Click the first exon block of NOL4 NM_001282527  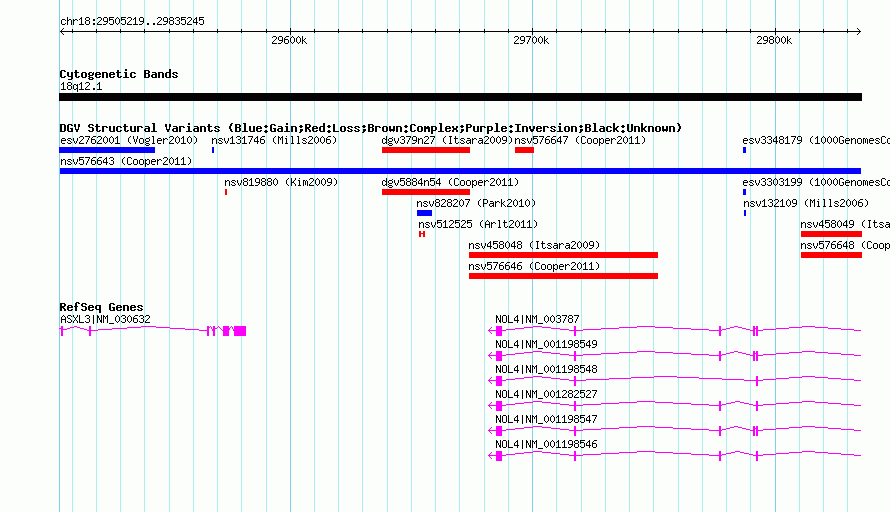pos(499,406)
